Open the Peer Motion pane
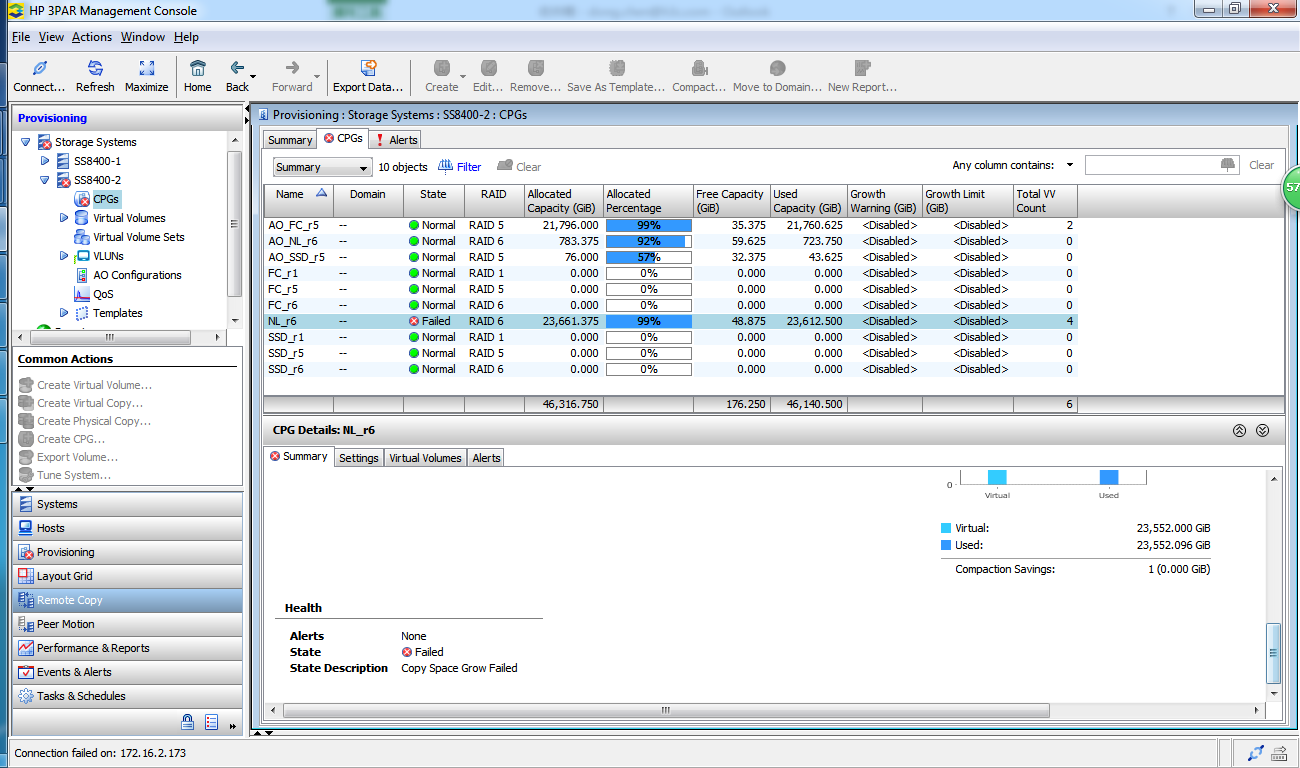The width and height of the screenshot is (1300, 768). 127,624
